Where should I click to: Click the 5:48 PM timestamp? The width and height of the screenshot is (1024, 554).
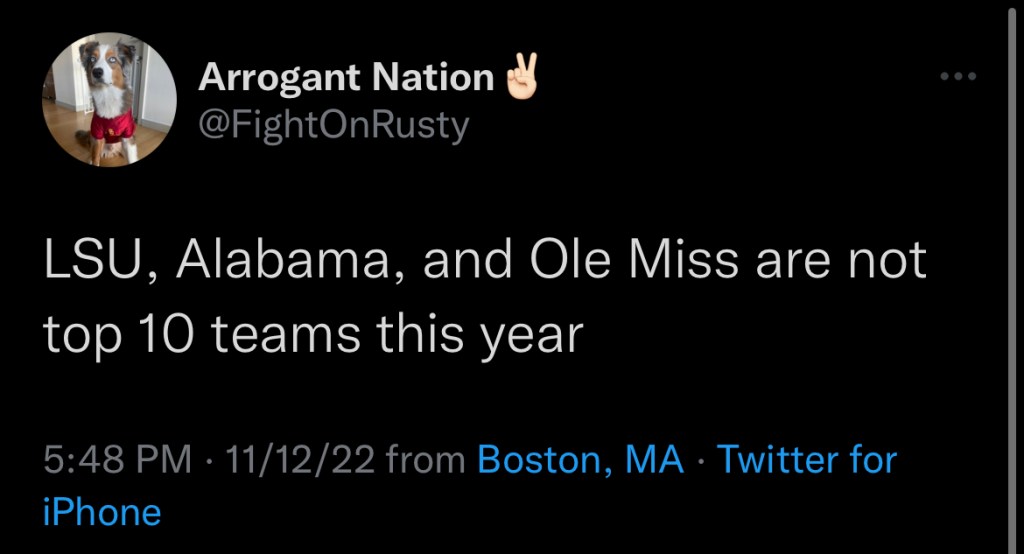click(x=118, y=460)
